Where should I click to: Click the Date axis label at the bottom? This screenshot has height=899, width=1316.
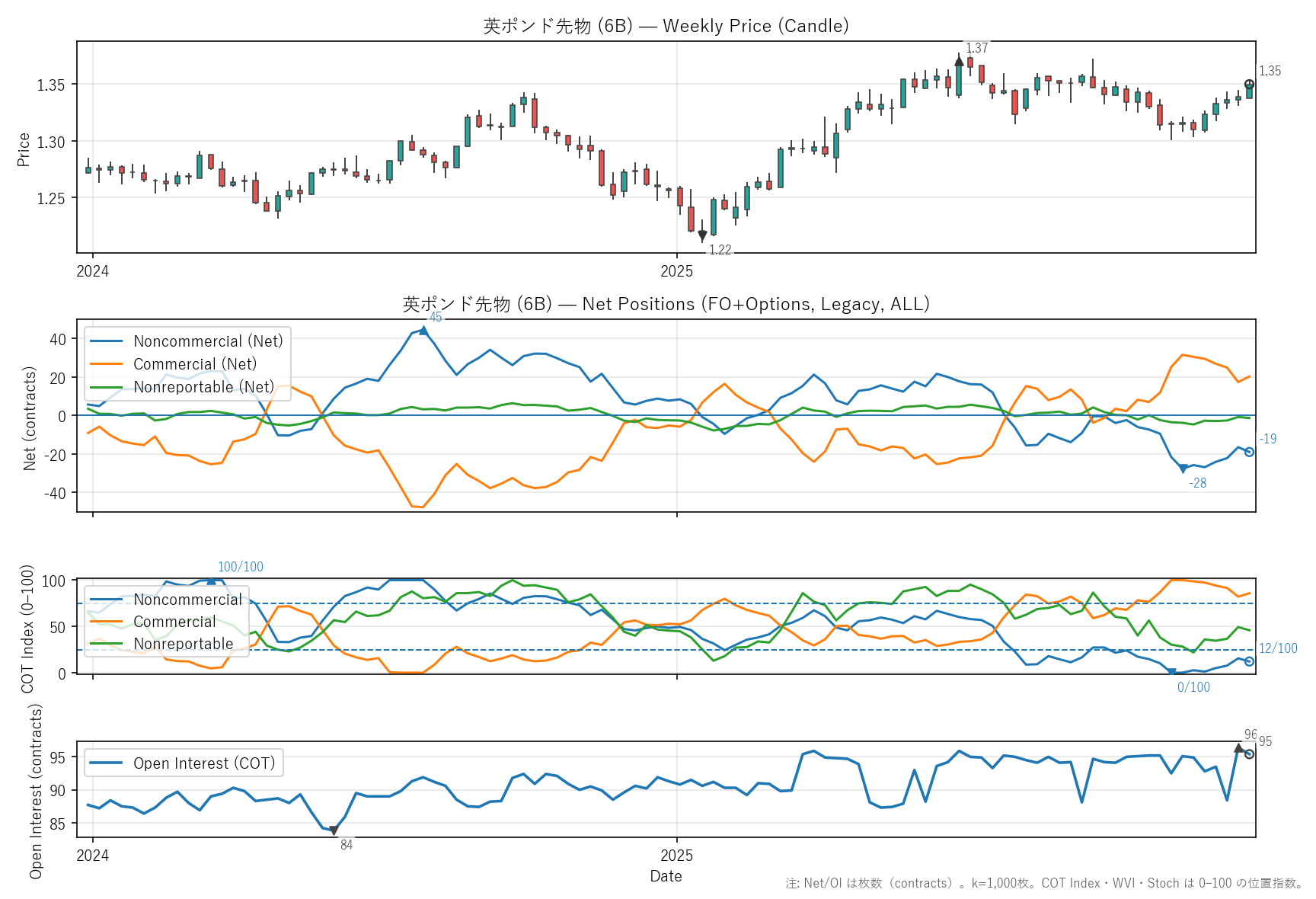[666, 876]
